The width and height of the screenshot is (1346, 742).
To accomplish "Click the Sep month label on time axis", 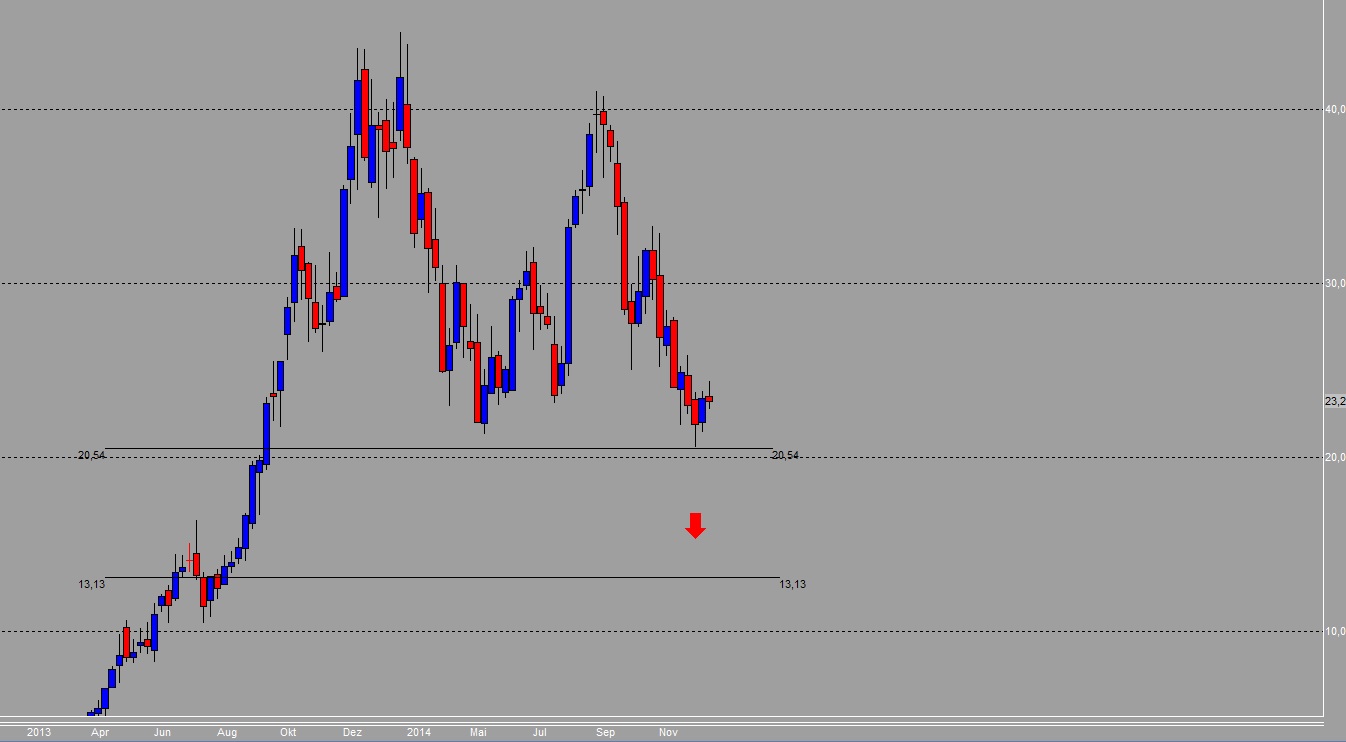I will tap(605, 732).
